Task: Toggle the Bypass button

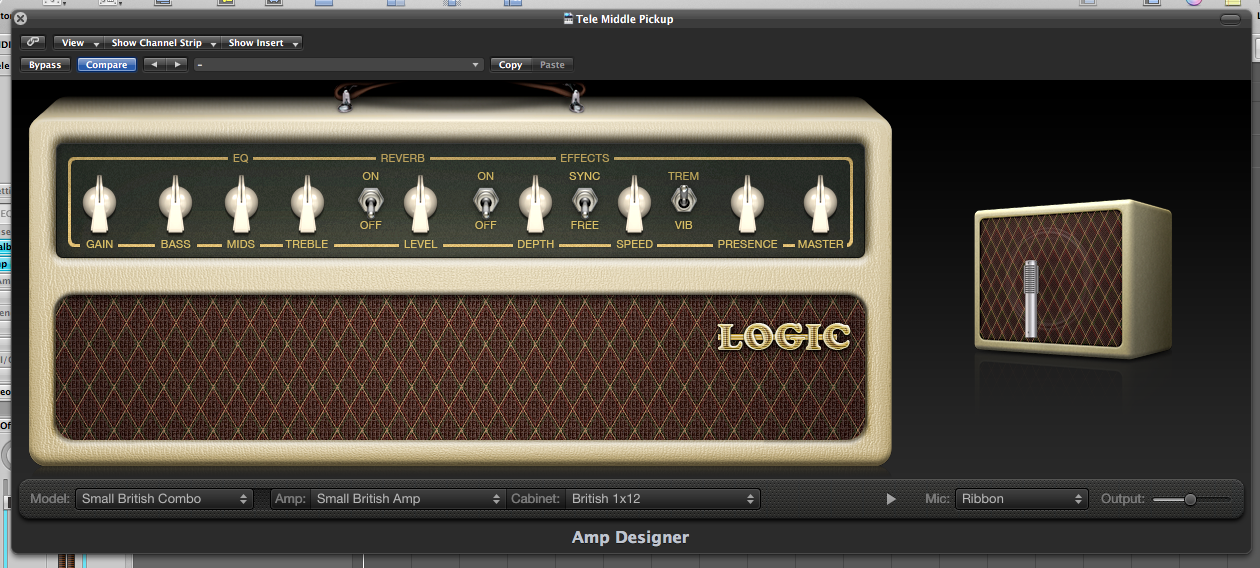Action: tap(45, 64)
